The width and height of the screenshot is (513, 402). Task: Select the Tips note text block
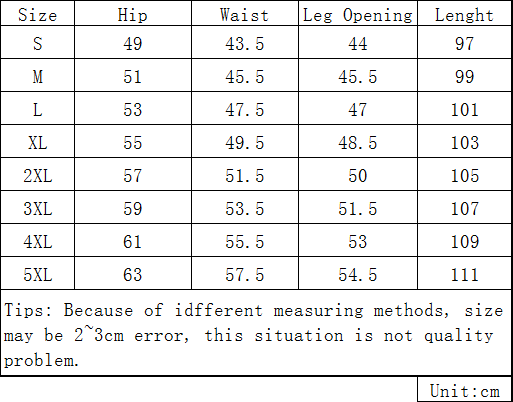253,335
